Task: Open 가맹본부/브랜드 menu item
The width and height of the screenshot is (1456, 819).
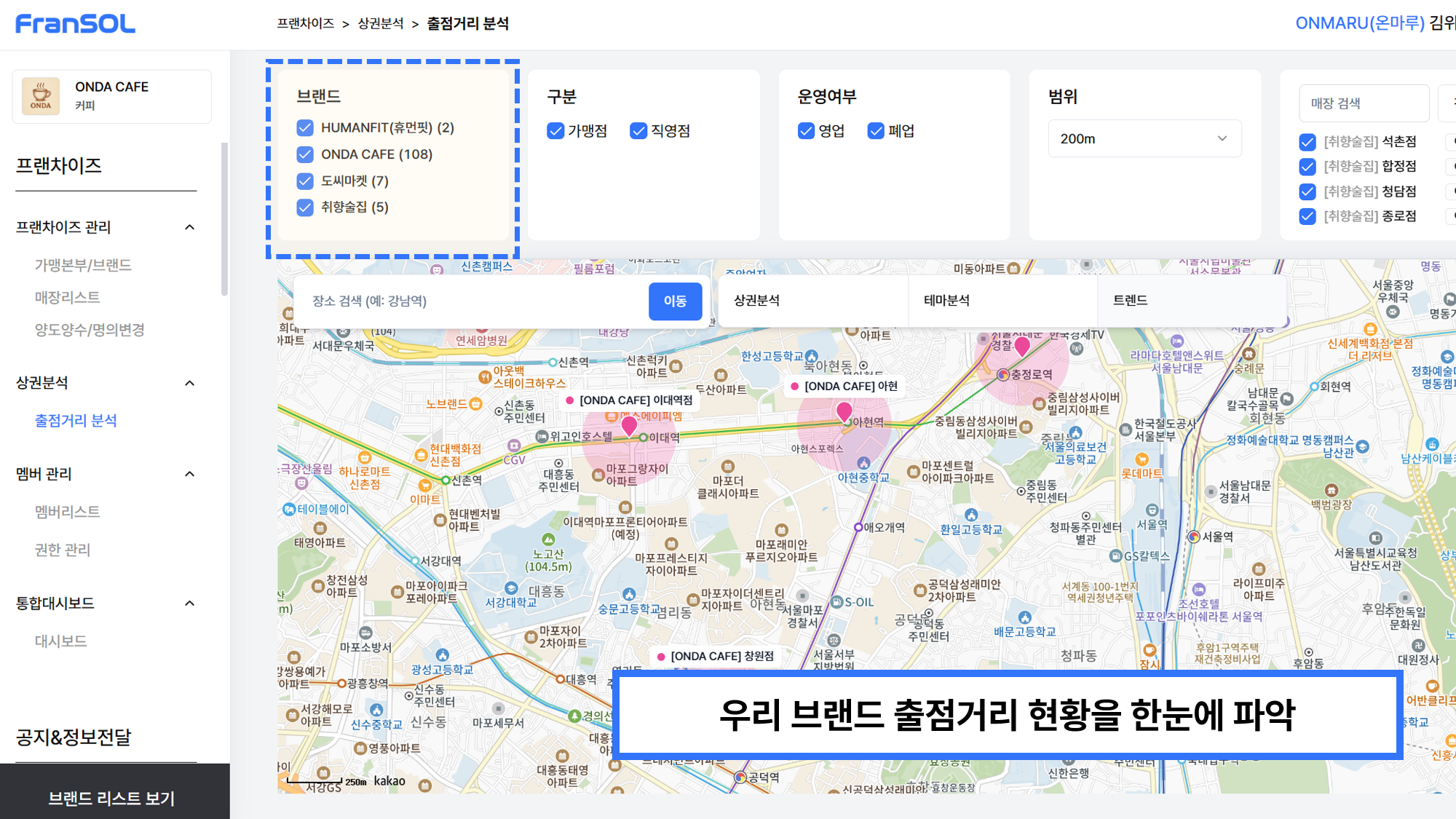Action: pos(83,265)
